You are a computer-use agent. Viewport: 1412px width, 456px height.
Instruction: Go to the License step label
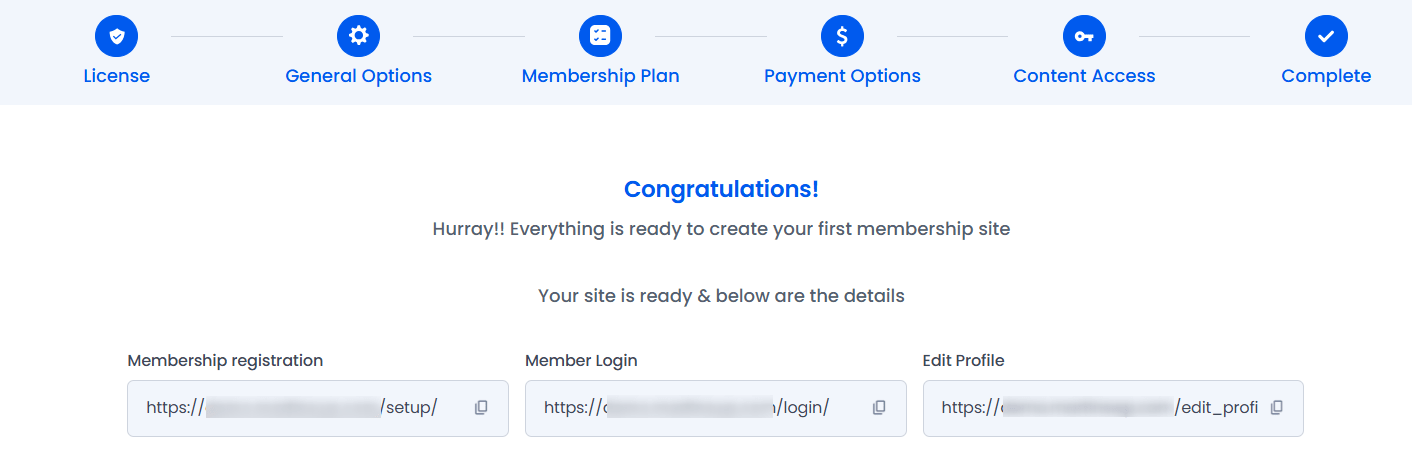pyautogui.click(x=117, y=76)
